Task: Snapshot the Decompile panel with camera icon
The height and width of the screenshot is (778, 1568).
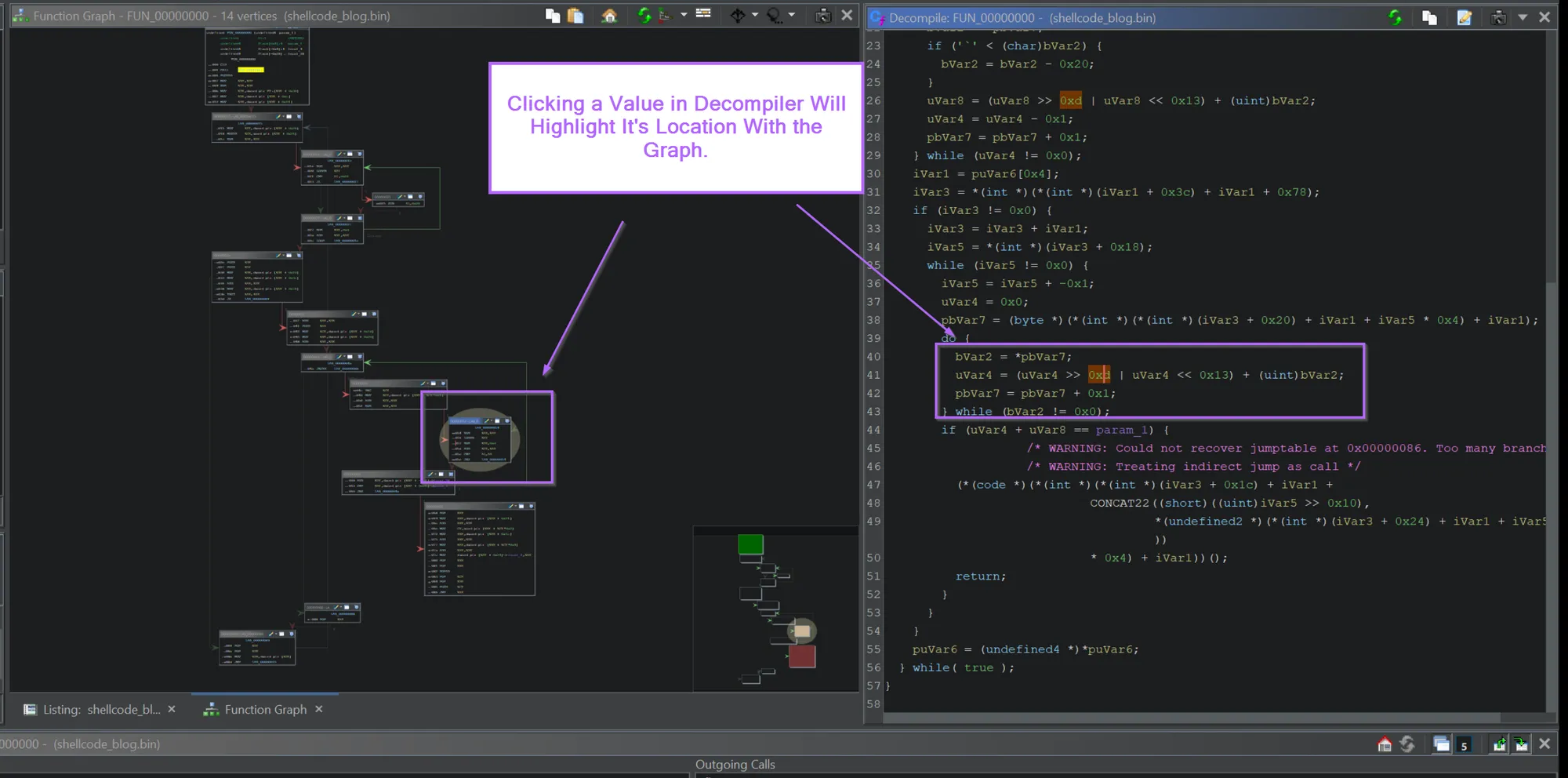Action: click(1499, 17)
